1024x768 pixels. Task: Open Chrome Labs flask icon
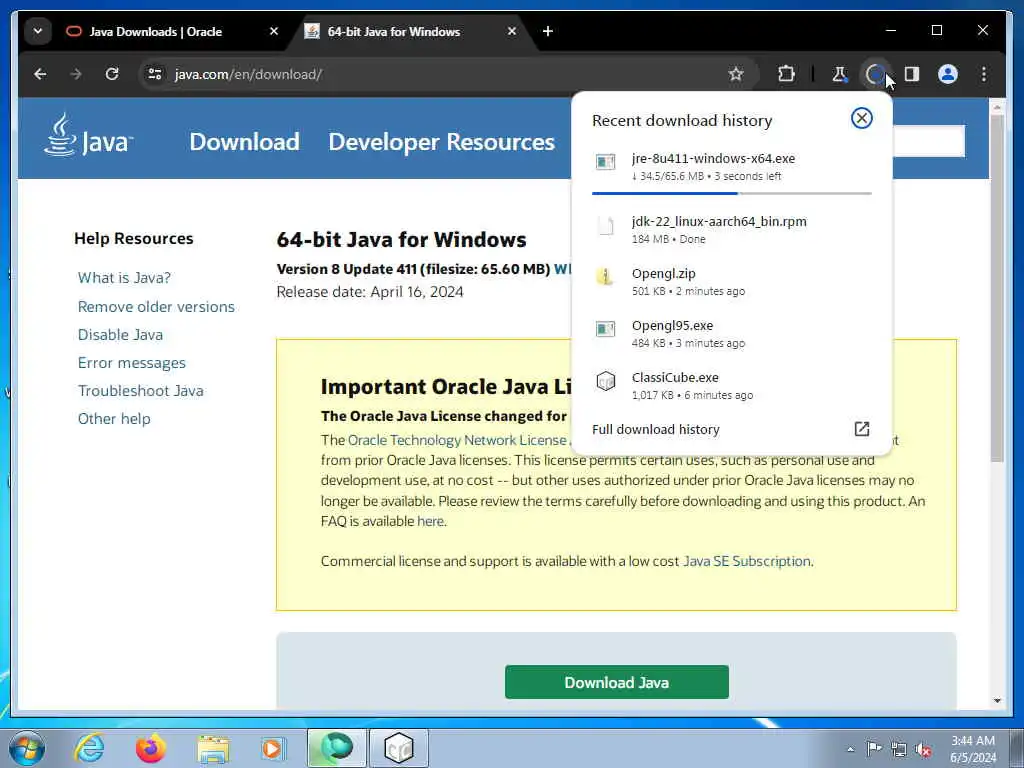[x=839, y=74]
